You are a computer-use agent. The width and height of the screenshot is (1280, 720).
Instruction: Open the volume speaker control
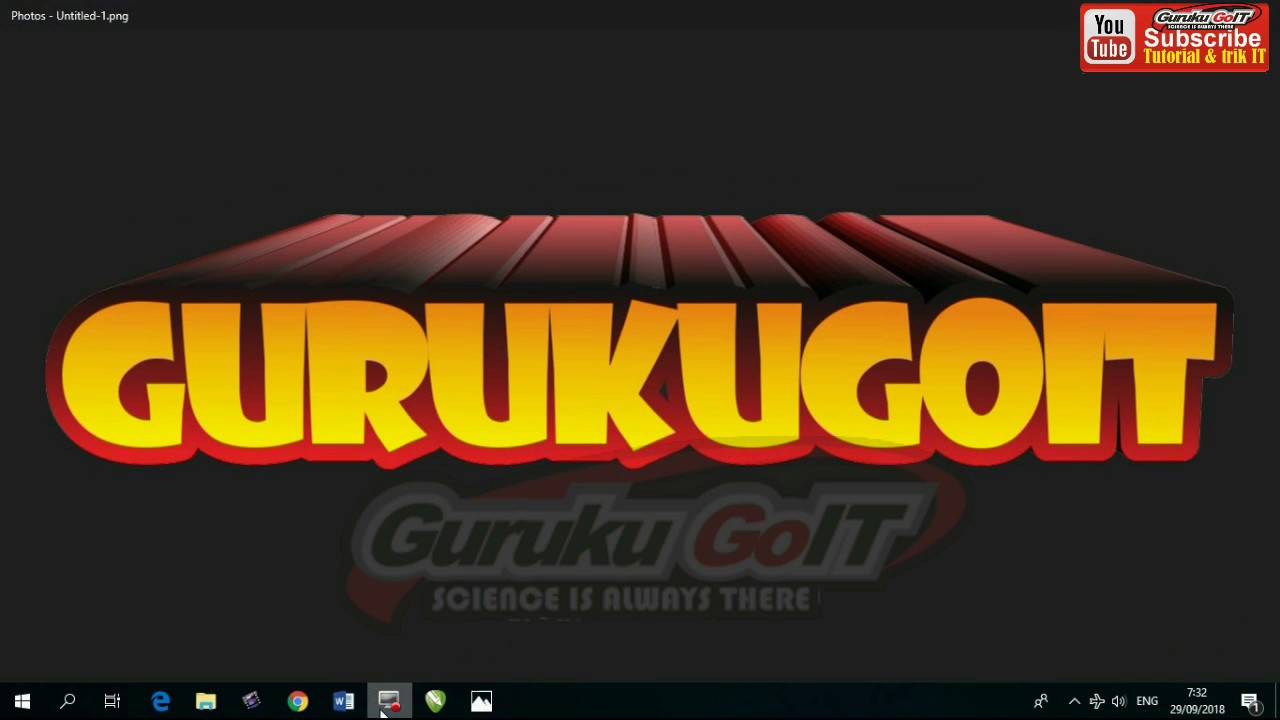(1119, 701)
